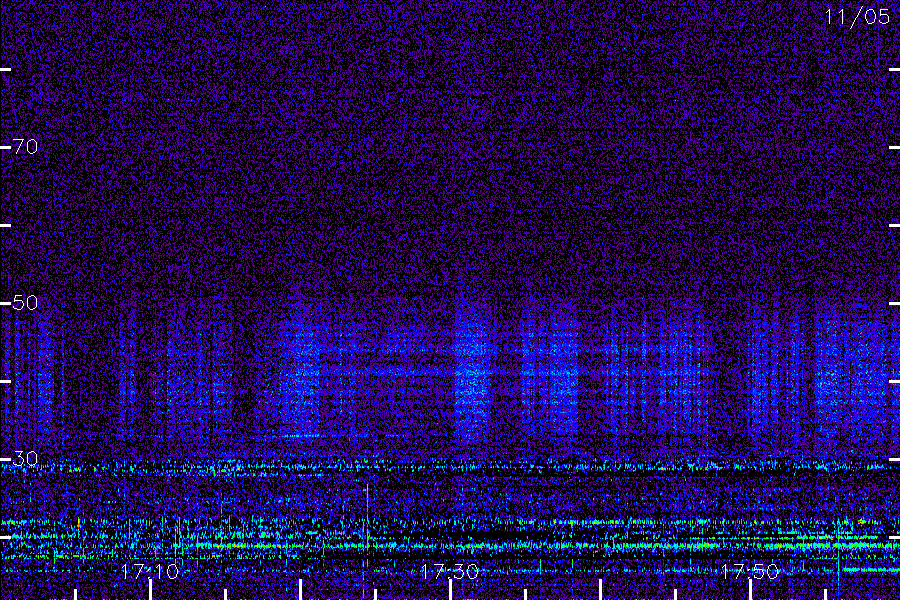Click the 17:30 time label
900x600 pixels.
pyautogui.click(x=449, y=571)
